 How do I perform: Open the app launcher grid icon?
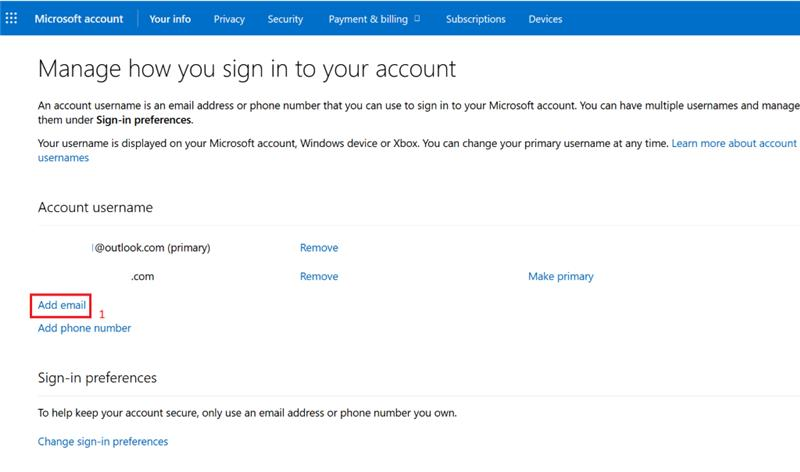click(11, 18)
